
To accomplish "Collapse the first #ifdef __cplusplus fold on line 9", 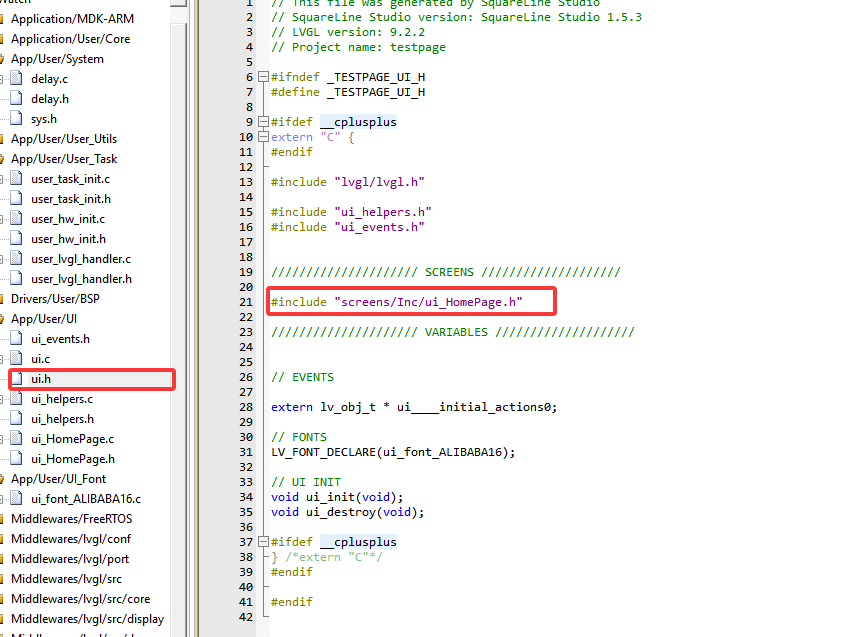I will coord(262,122).
